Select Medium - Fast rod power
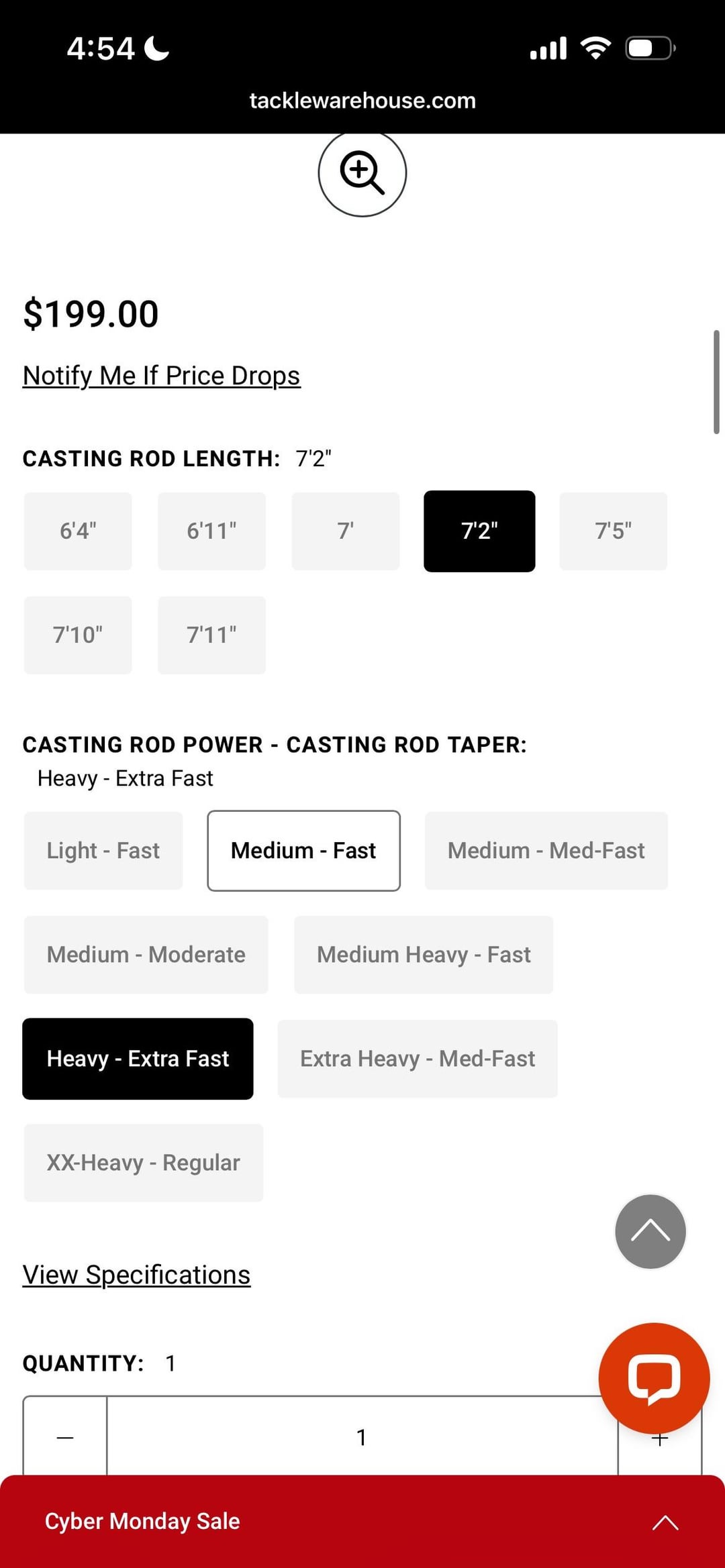 (x=303, y=851)
